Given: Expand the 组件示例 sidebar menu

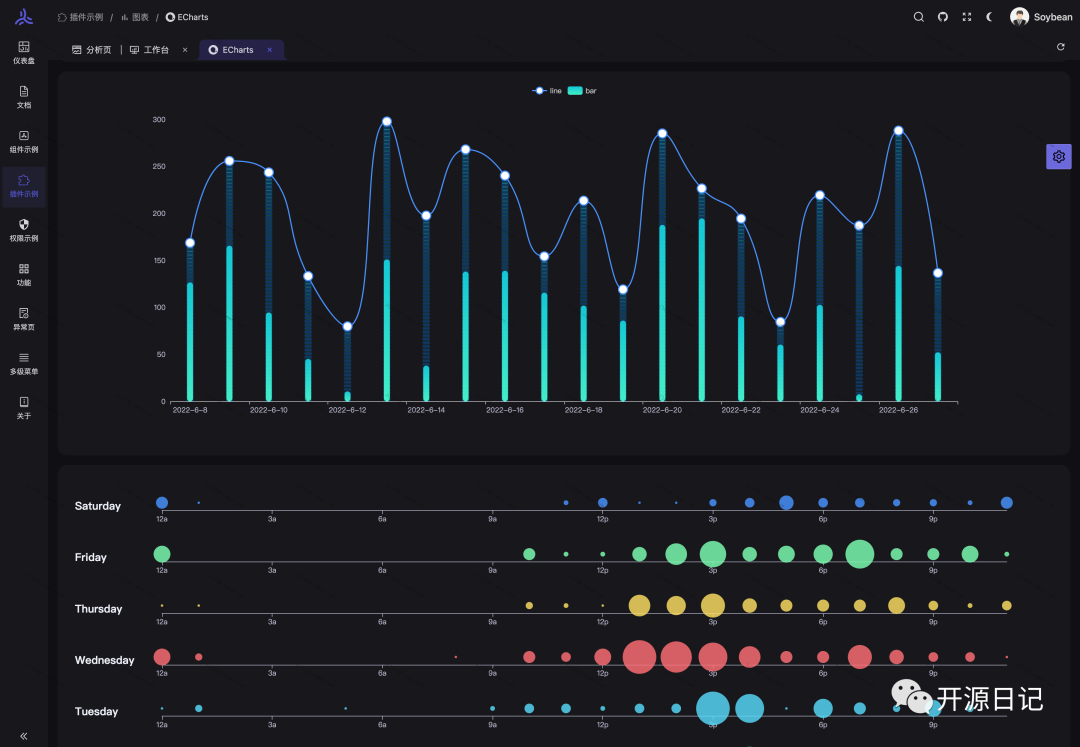Looking at the screenshot, I should [24, 142].
